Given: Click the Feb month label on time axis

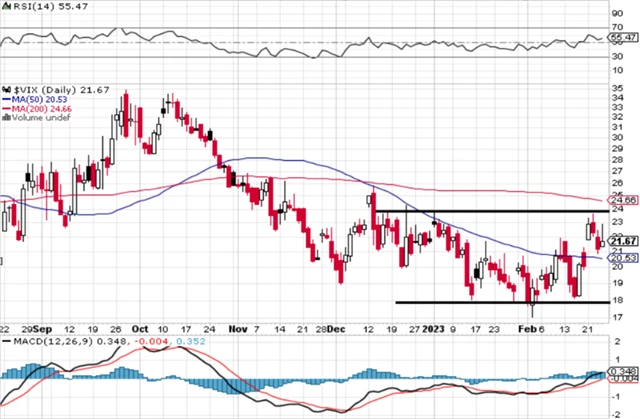Looking at the screenshot, I should coord(533,328).
